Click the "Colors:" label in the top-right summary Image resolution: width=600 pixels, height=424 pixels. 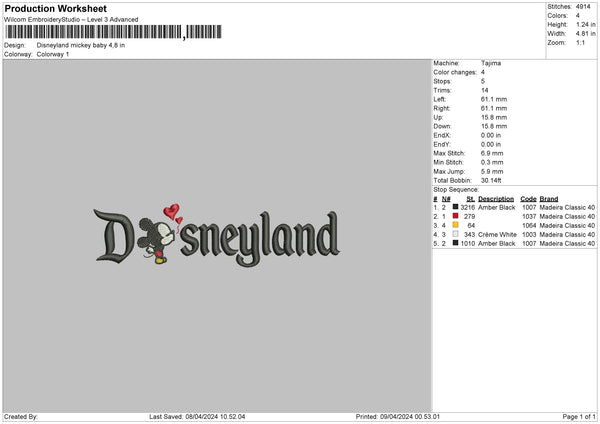pyautogui.click(x=557, y=16)
